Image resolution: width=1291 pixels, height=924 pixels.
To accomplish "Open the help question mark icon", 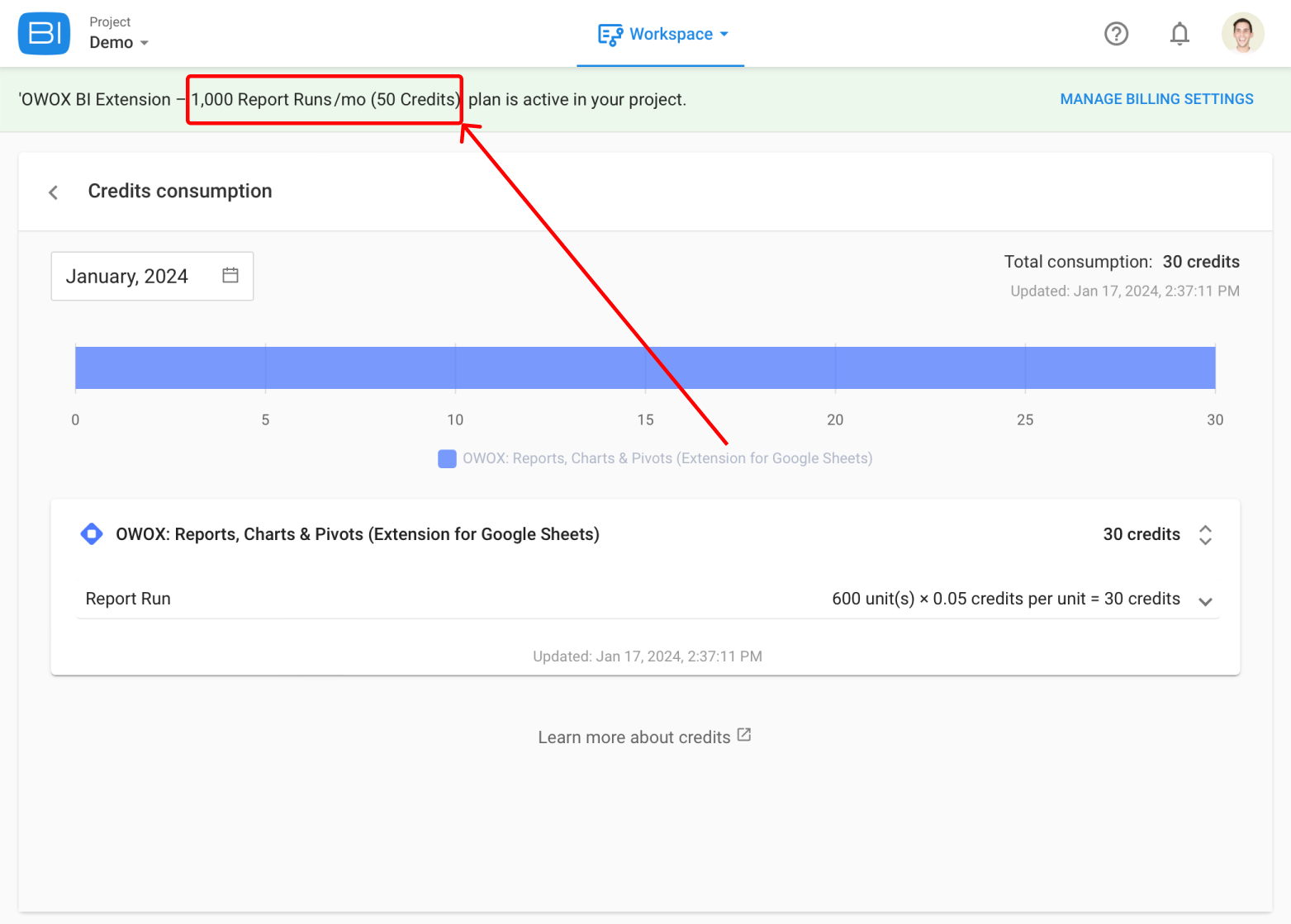I will pos(1116,34).
